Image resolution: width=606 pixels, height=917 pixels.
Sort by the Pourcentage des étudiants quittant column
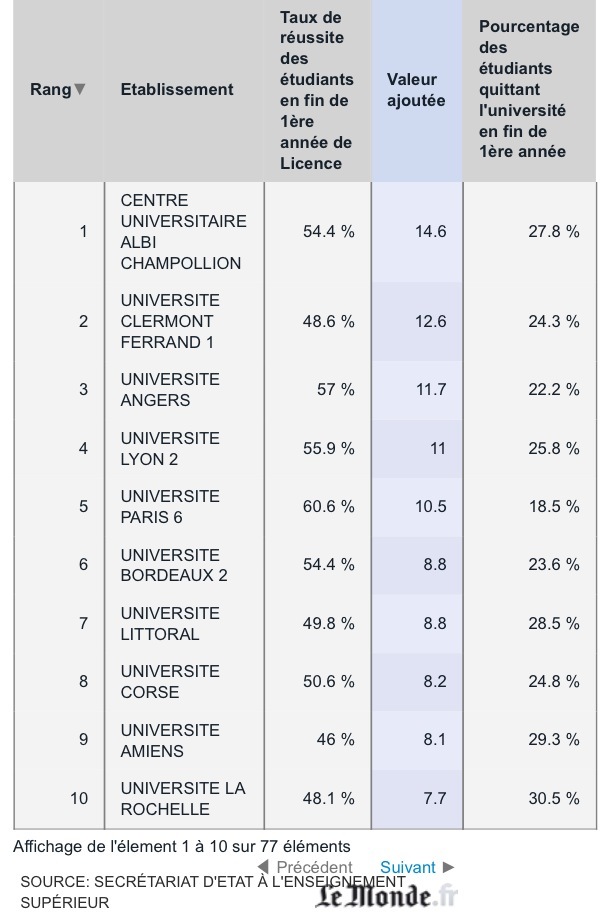[528, 89]
